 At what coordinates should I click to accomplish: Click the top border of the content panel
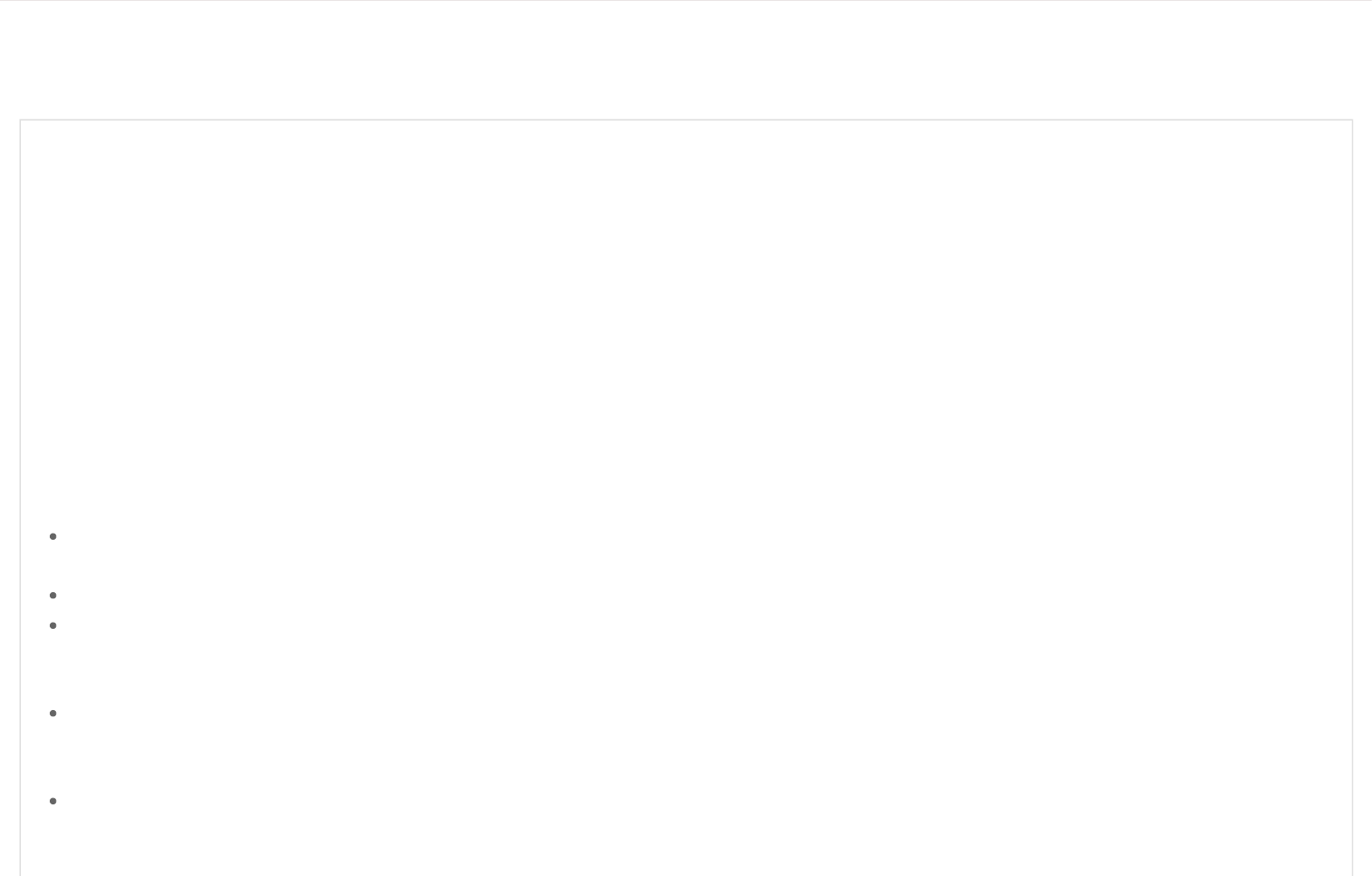(686, 120)
